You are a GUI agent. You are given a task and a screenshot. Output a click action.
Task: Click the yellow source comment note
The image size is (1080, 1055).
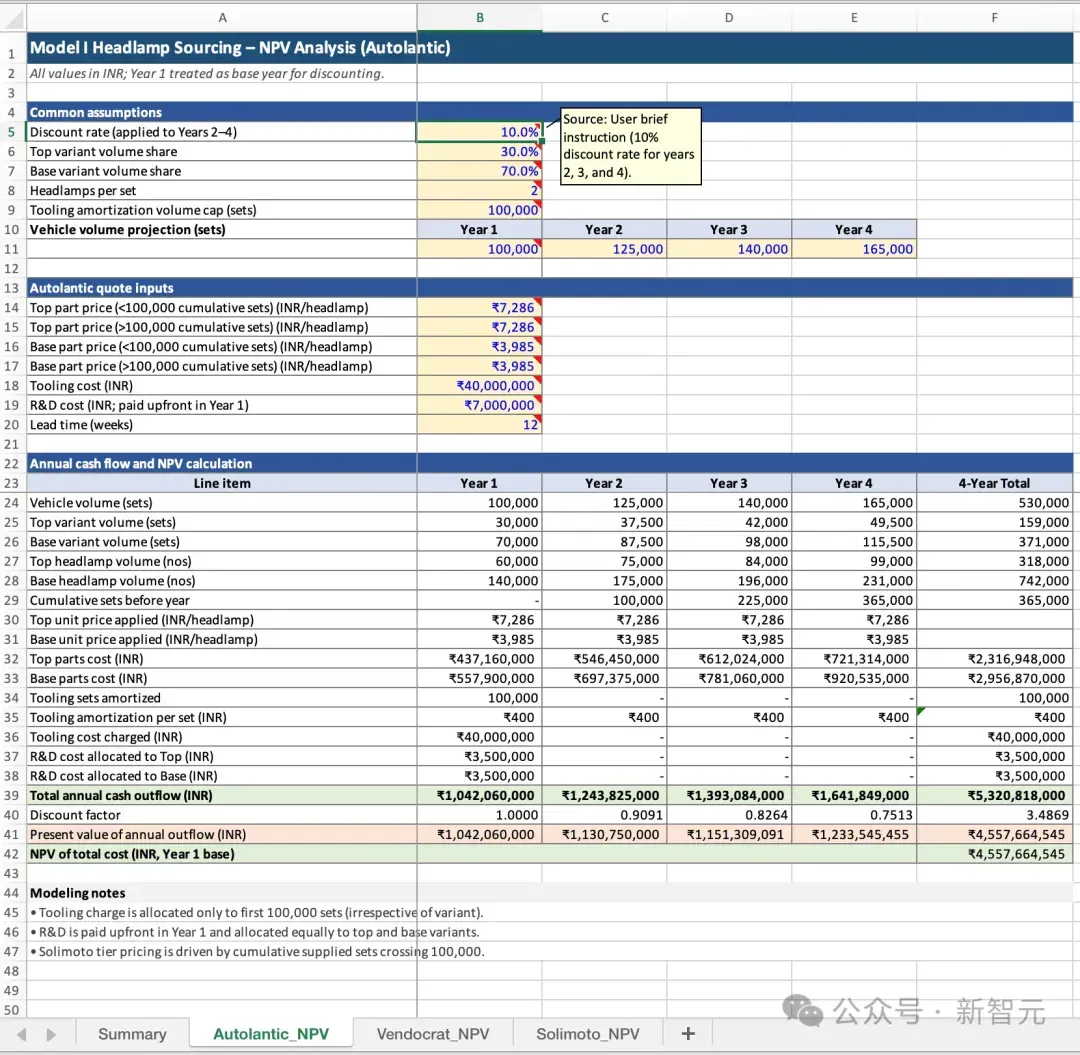point(631,146)
